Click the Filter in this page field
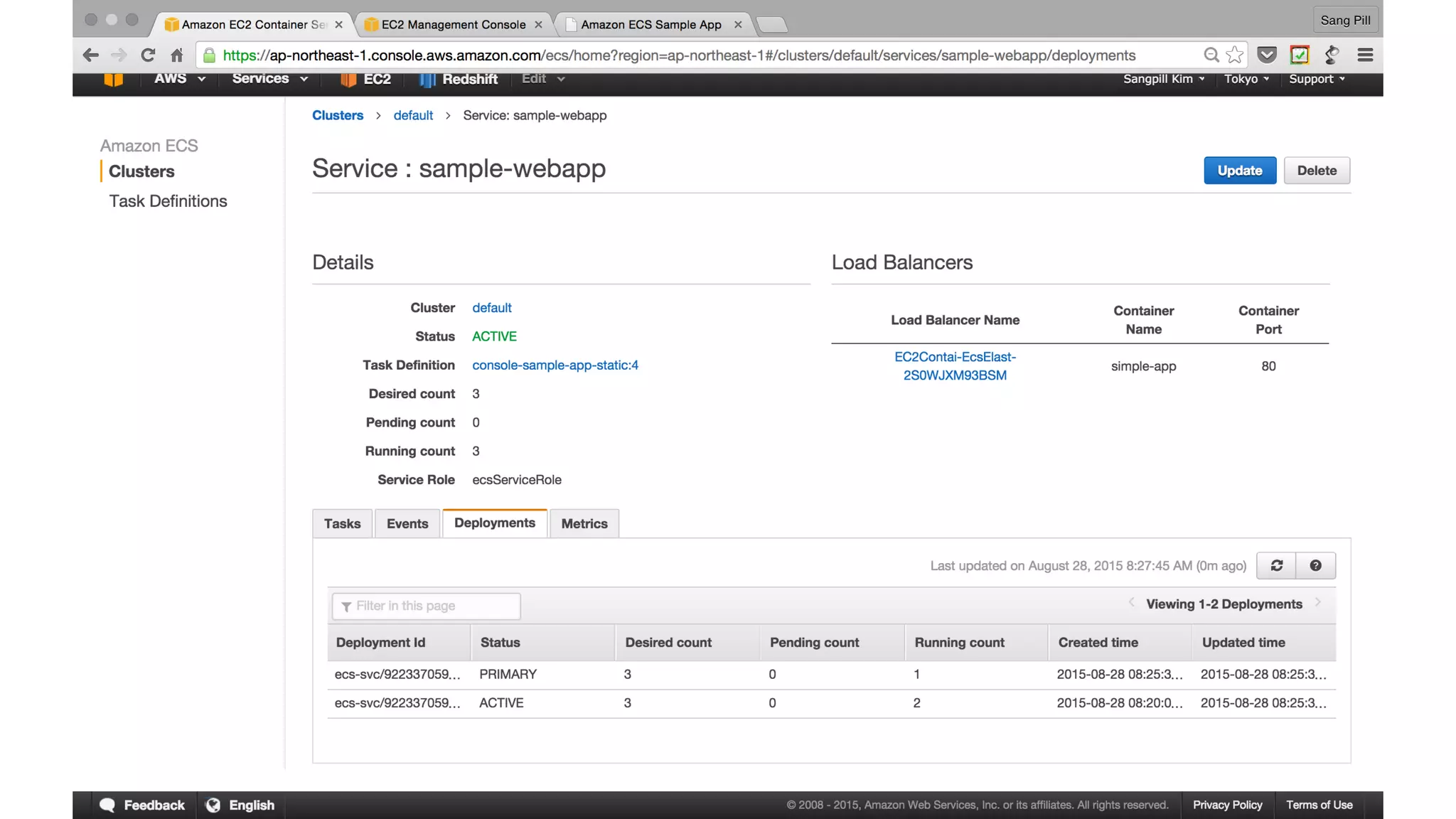 [x=427, y=606]
